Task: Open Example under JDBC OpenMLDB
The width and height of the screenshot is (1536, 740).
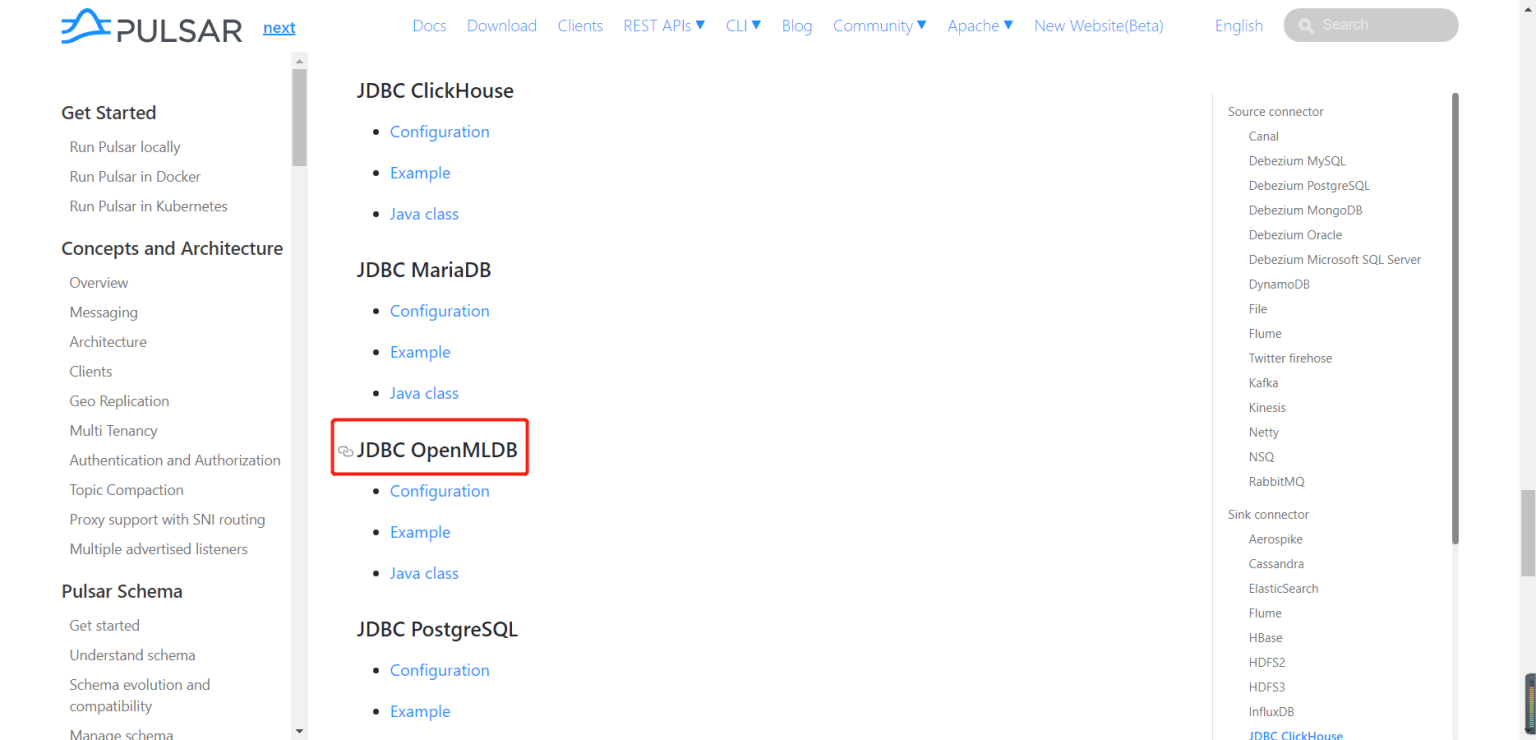Action: click(420, 532)
